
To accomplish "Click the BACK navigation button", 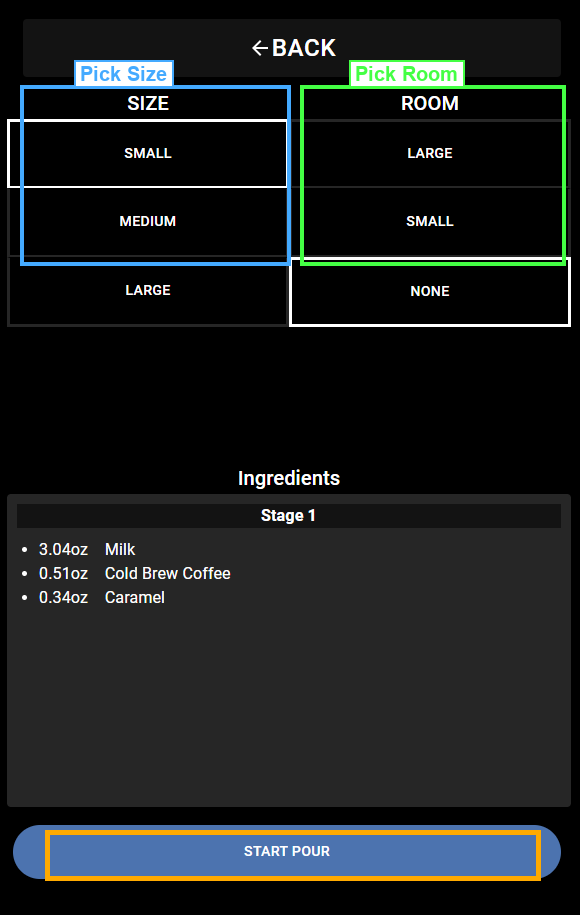I will 293,47.
